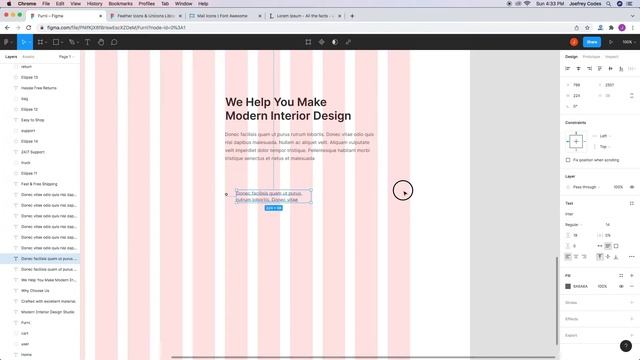
Task: Open the vertical constraint Top dropdown
Action: 605,147
